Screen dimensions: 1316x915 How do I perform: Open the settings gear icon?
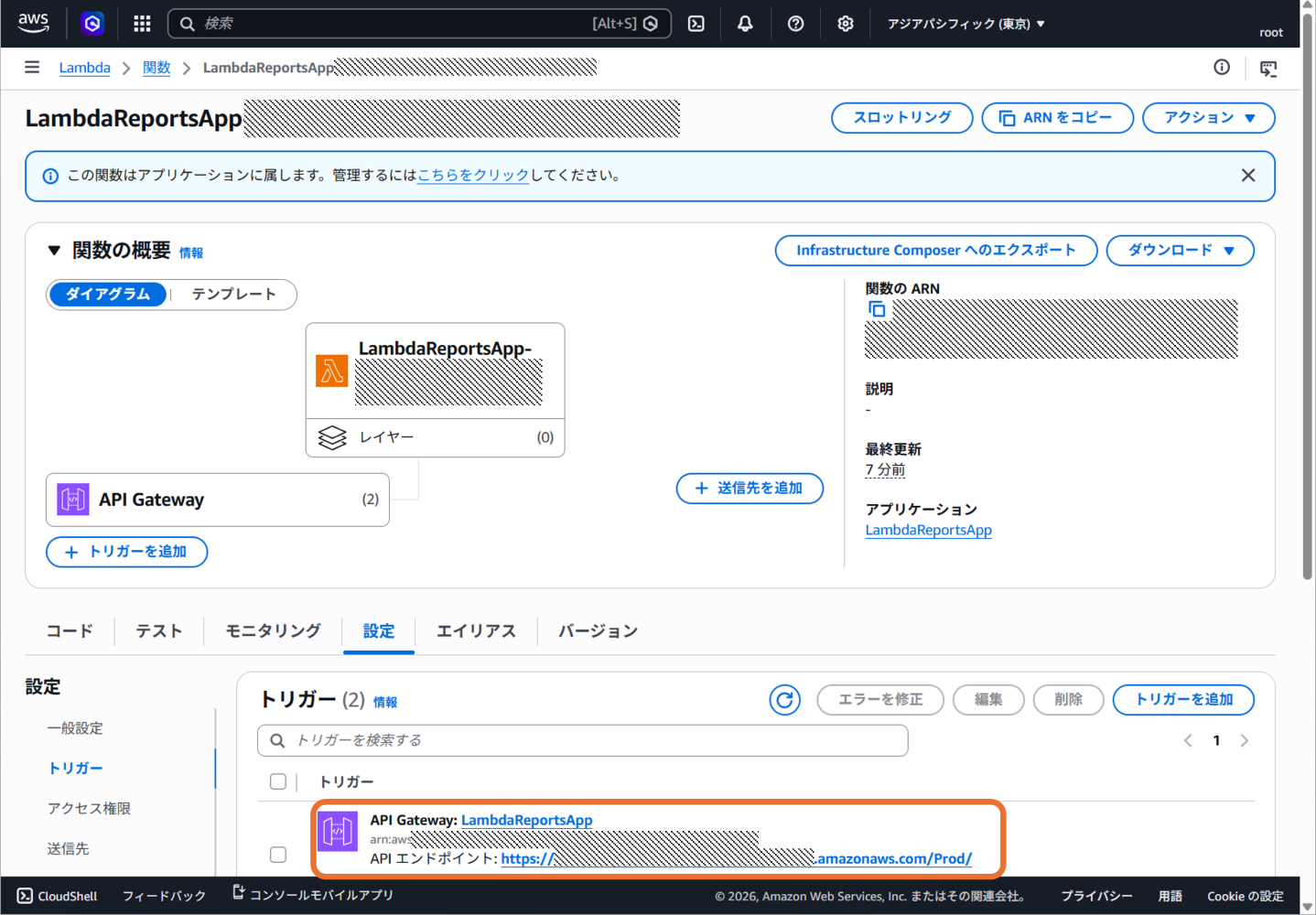(846, 24)
